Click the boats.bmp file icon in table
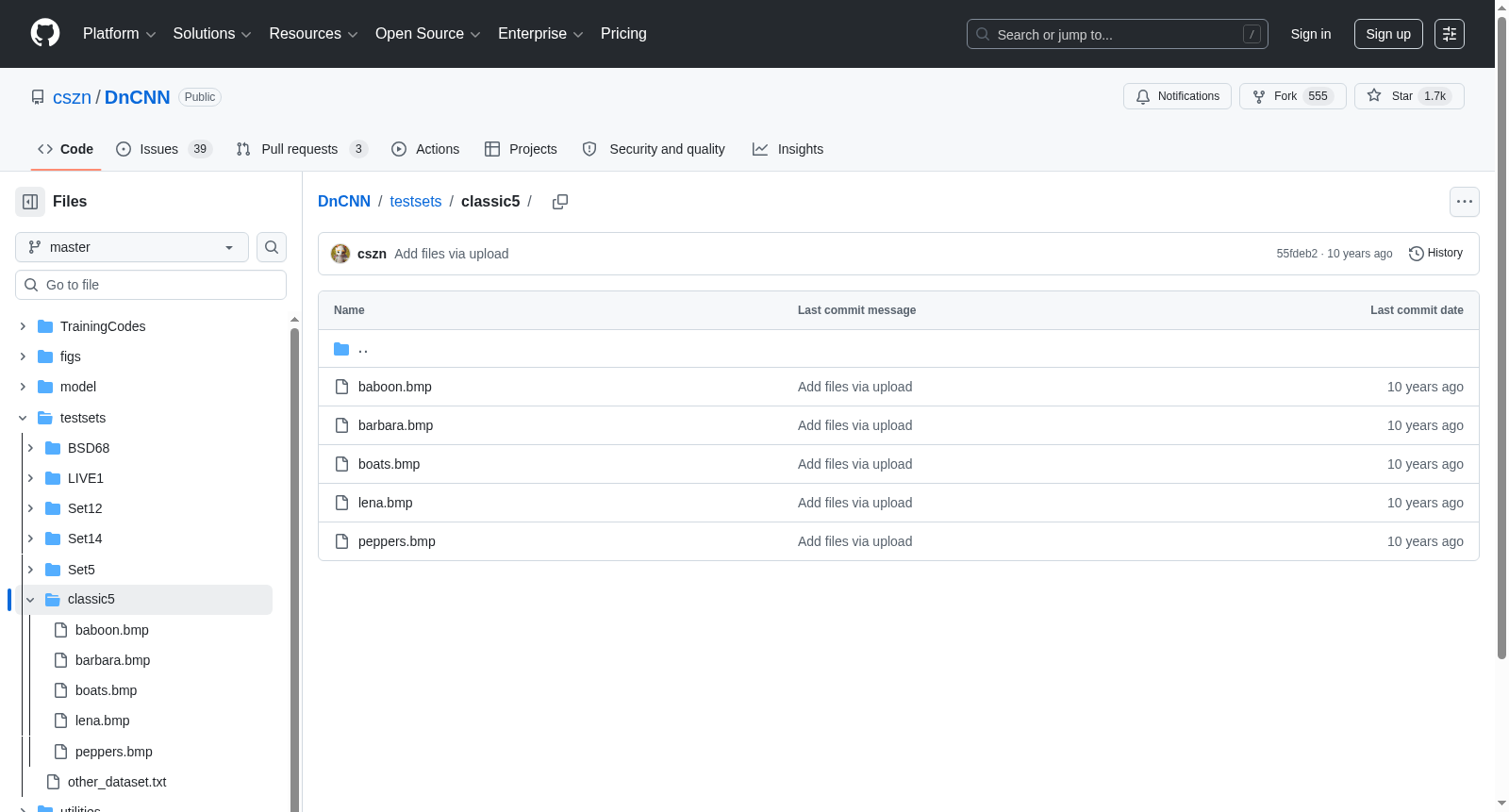 (x=342, y=464)
